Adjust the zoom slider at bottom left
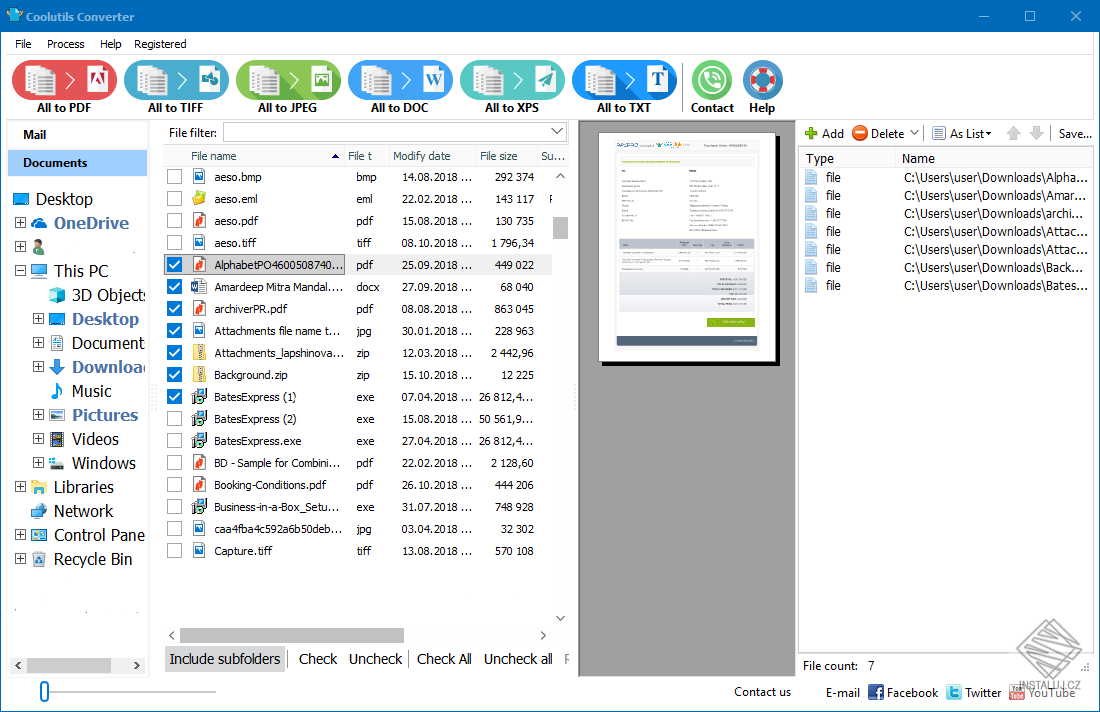 [x=44, y=691]
